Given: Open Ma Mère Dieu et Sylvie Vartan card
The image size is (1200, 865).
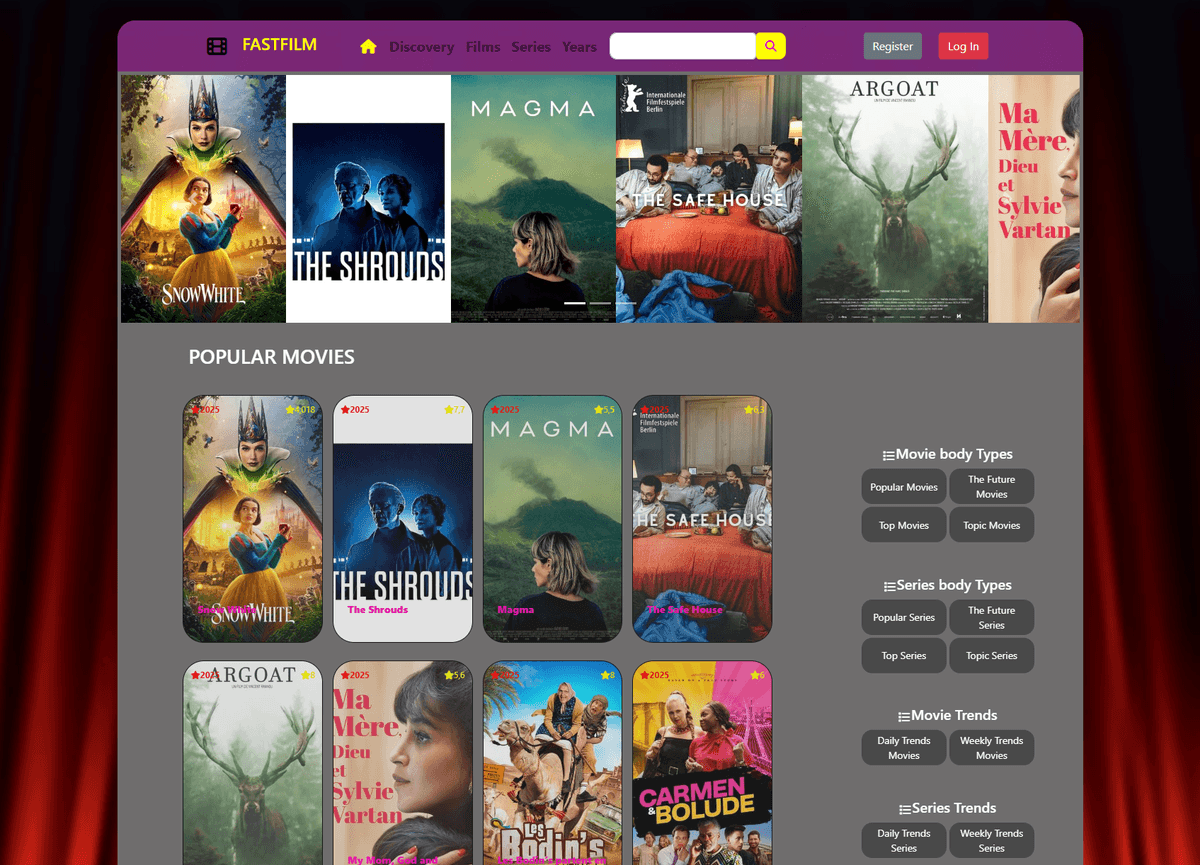Looking at the screenshot, I should pos(403,762).
